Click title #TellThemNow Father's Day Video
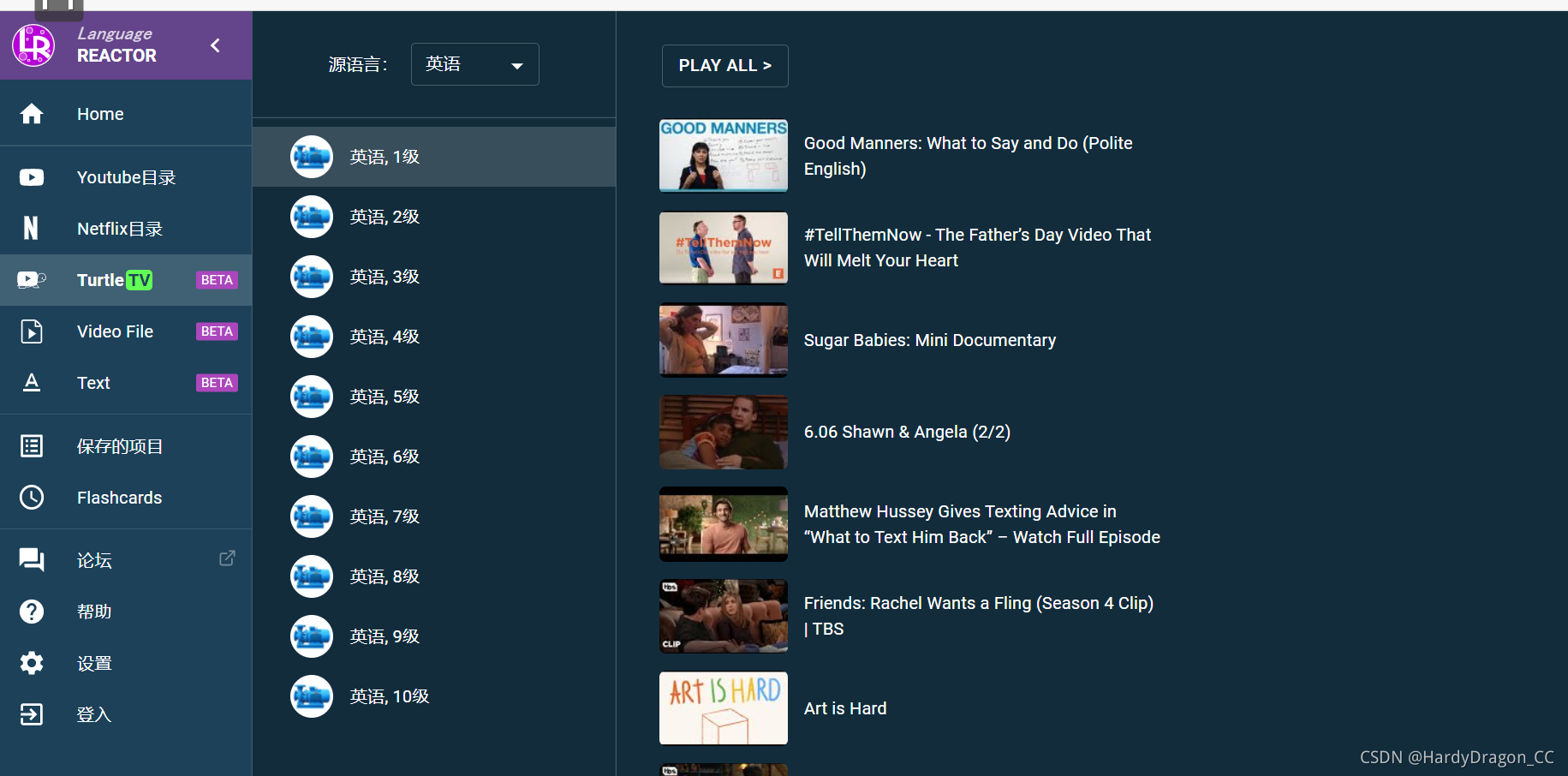The width and height of the screenshot is (1568, 776). click(977, 248)
